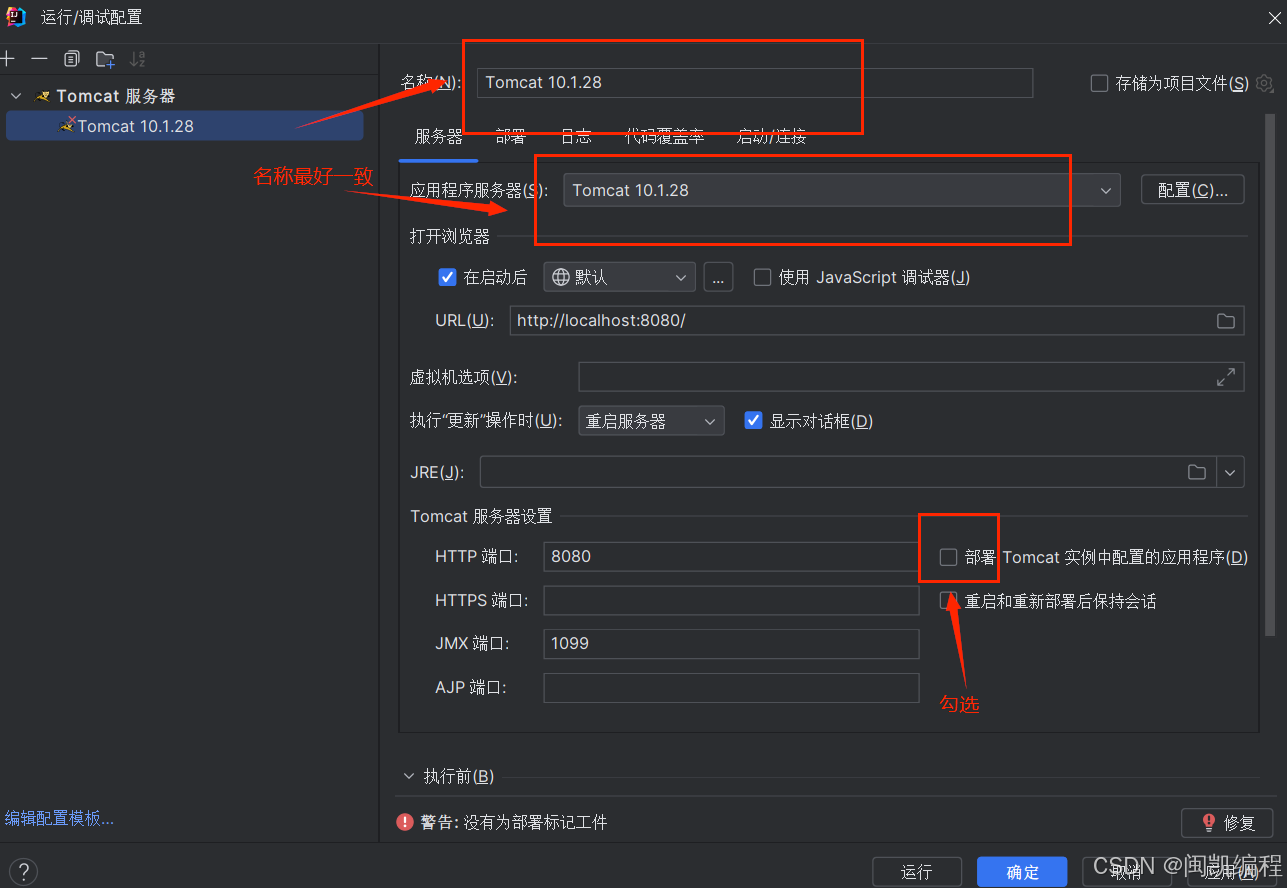
Task: Create a new configuration folder
Action: 105,59
